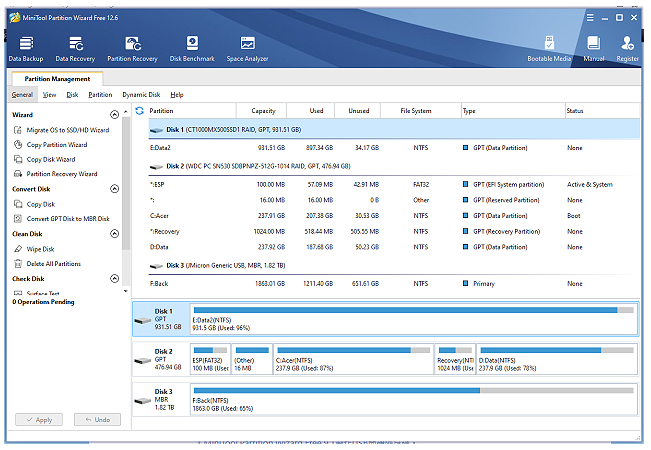Choose Copy Disk under Convert Disk
651x450 pixels.
pos(34,204)
